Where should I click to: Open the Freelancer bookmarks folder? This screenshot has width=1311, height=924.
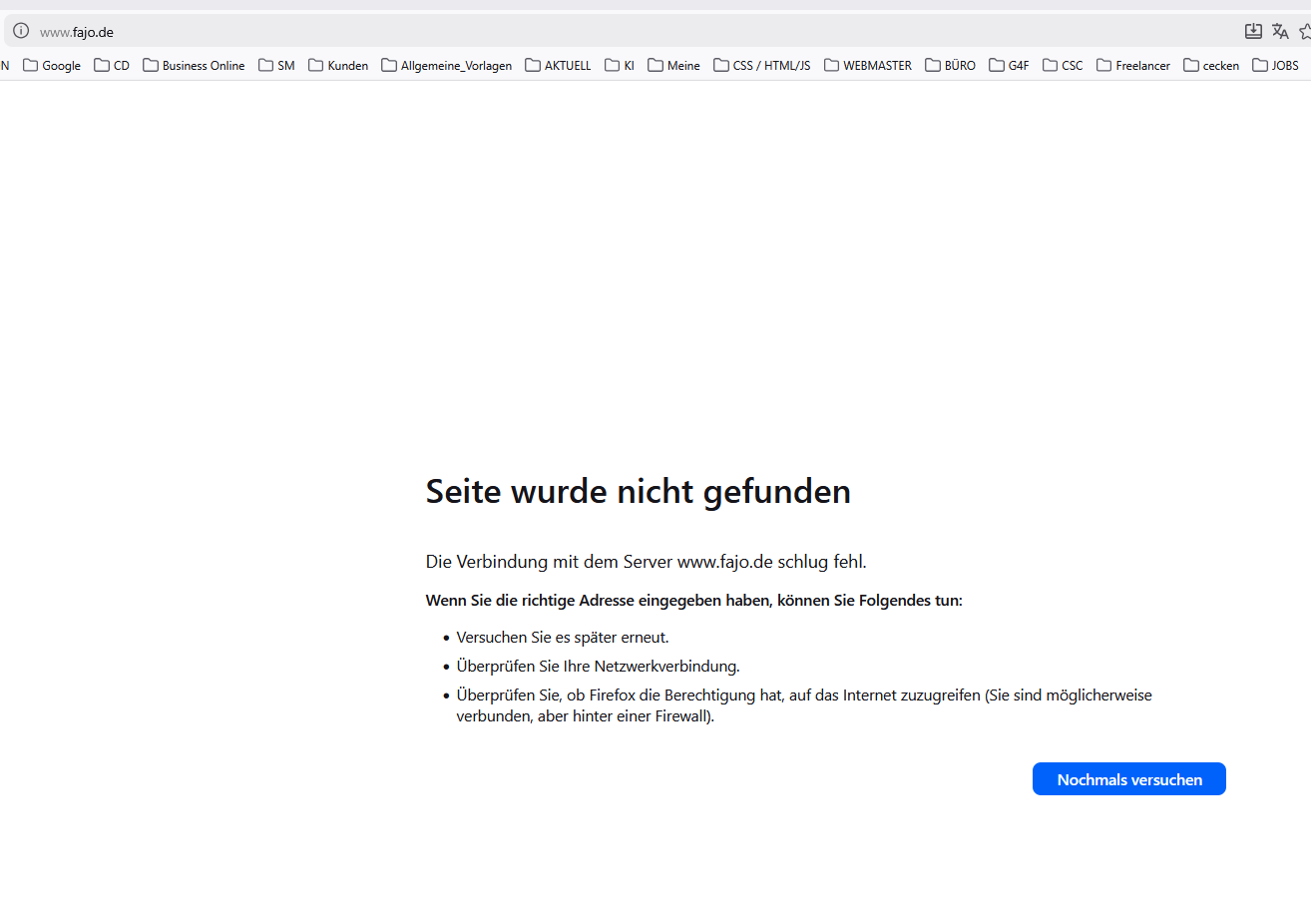(x=1133, y=66)
